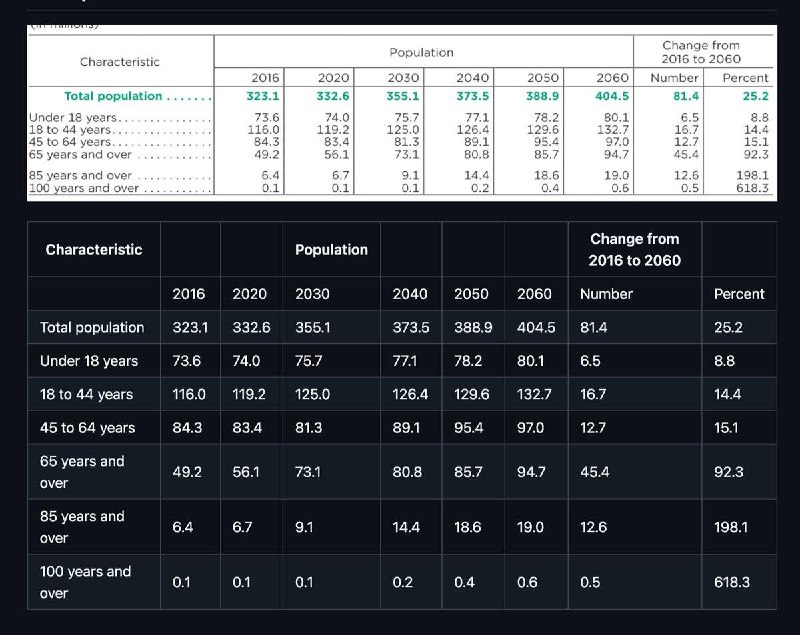
Task: Select the Population header in the dark table
Action: [331, 250]
